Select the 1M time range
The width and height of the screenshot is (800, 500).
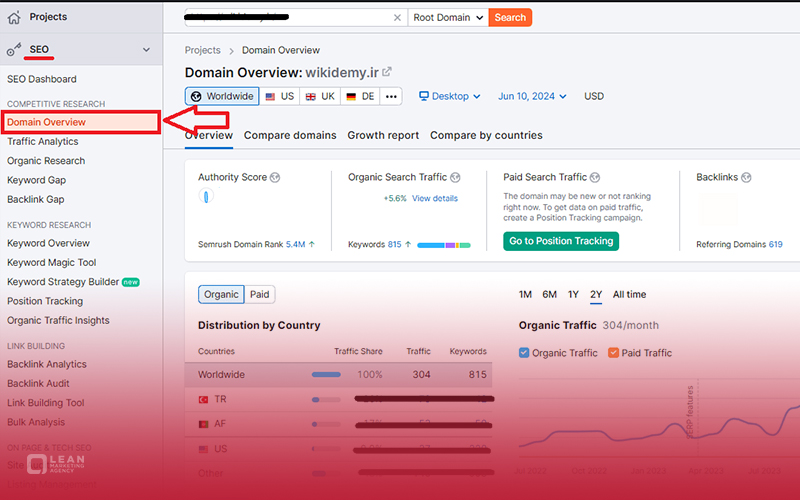(525, 294)
